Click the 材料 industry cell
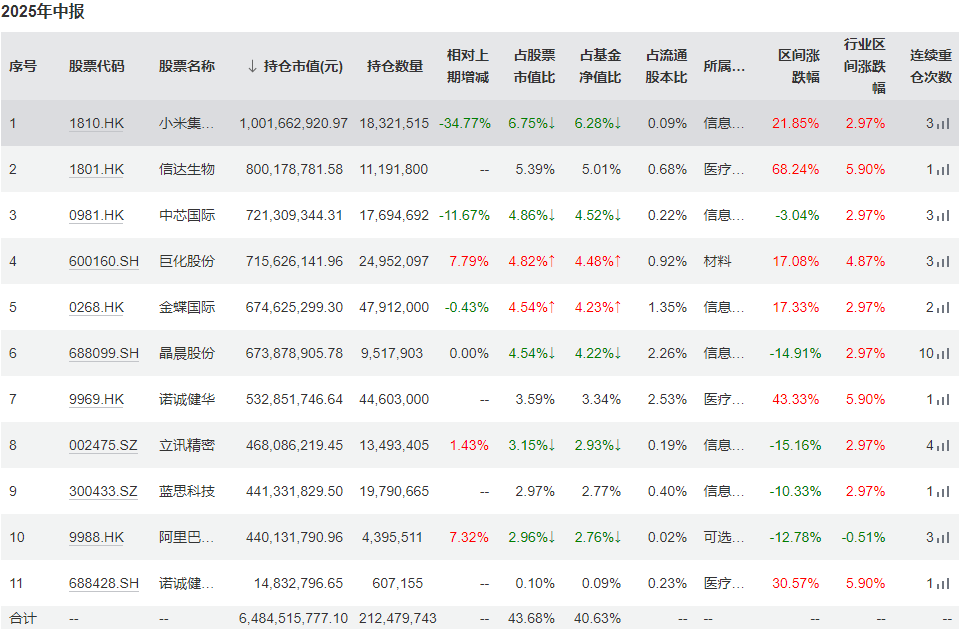The width and height of the screenshot is (959, 629). [717, 261]
